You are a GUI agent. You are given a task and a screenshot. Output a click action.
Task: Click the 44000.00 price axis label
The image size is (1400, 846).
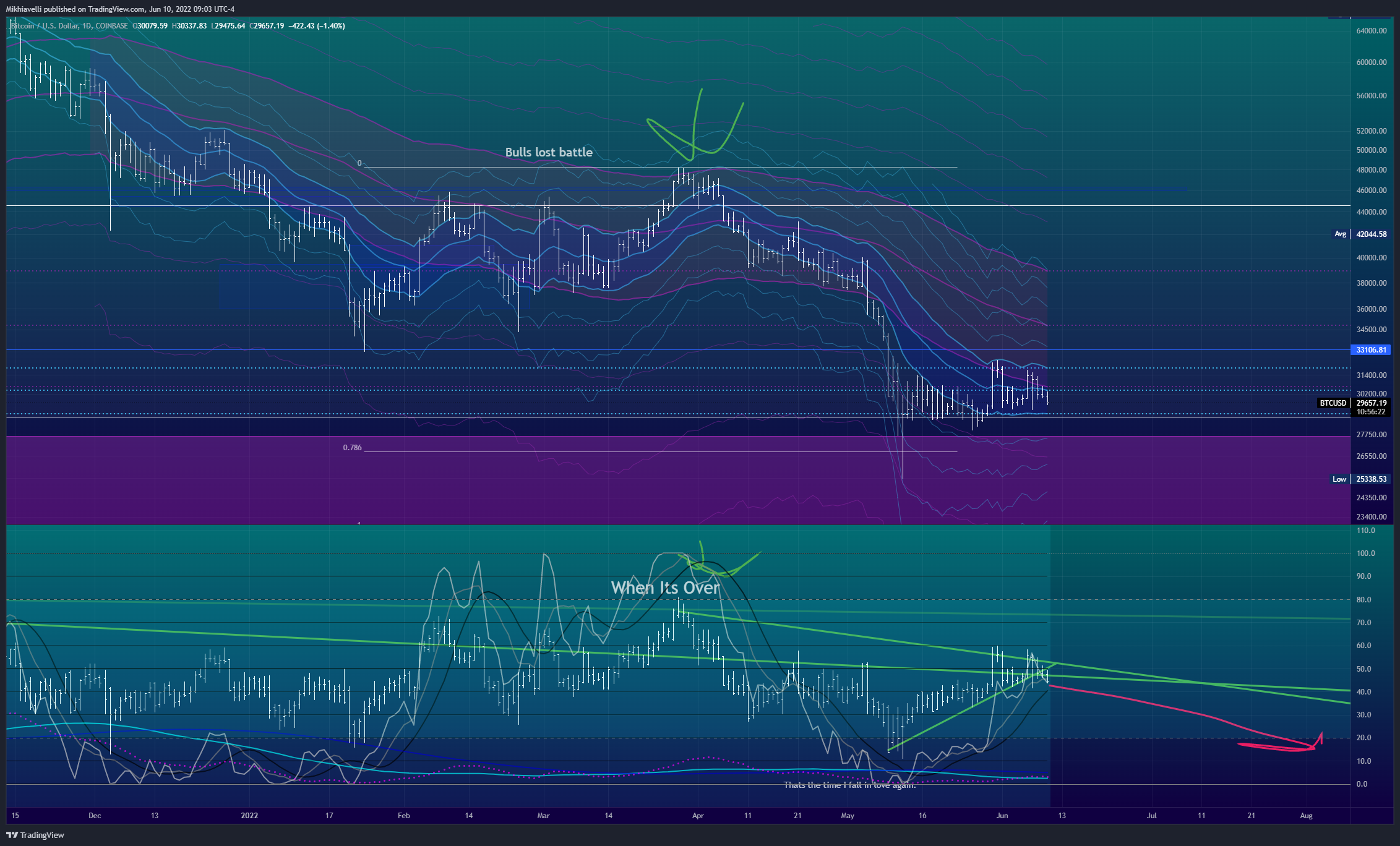1371,212
